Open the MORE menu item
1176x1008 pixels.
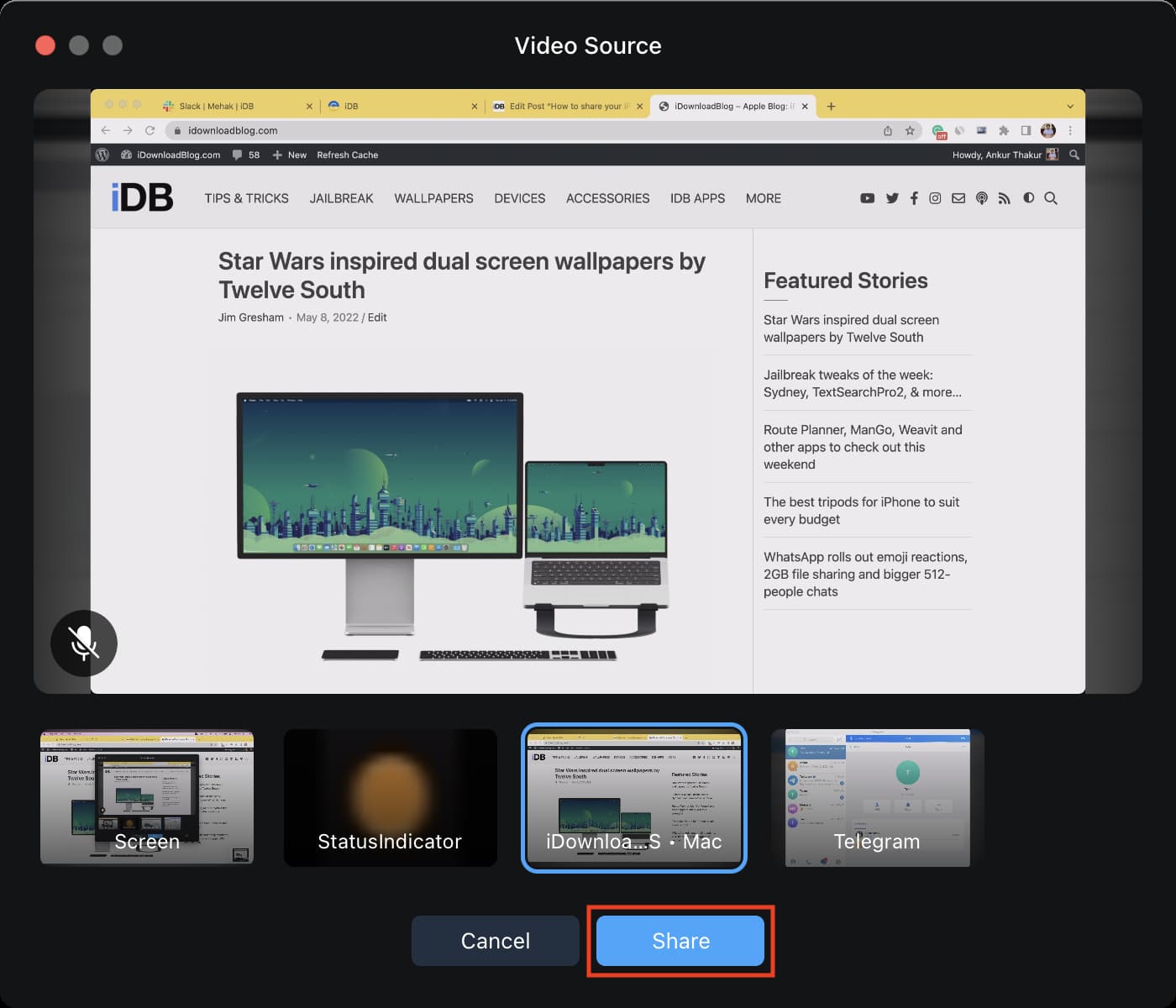tap(763, 198)
